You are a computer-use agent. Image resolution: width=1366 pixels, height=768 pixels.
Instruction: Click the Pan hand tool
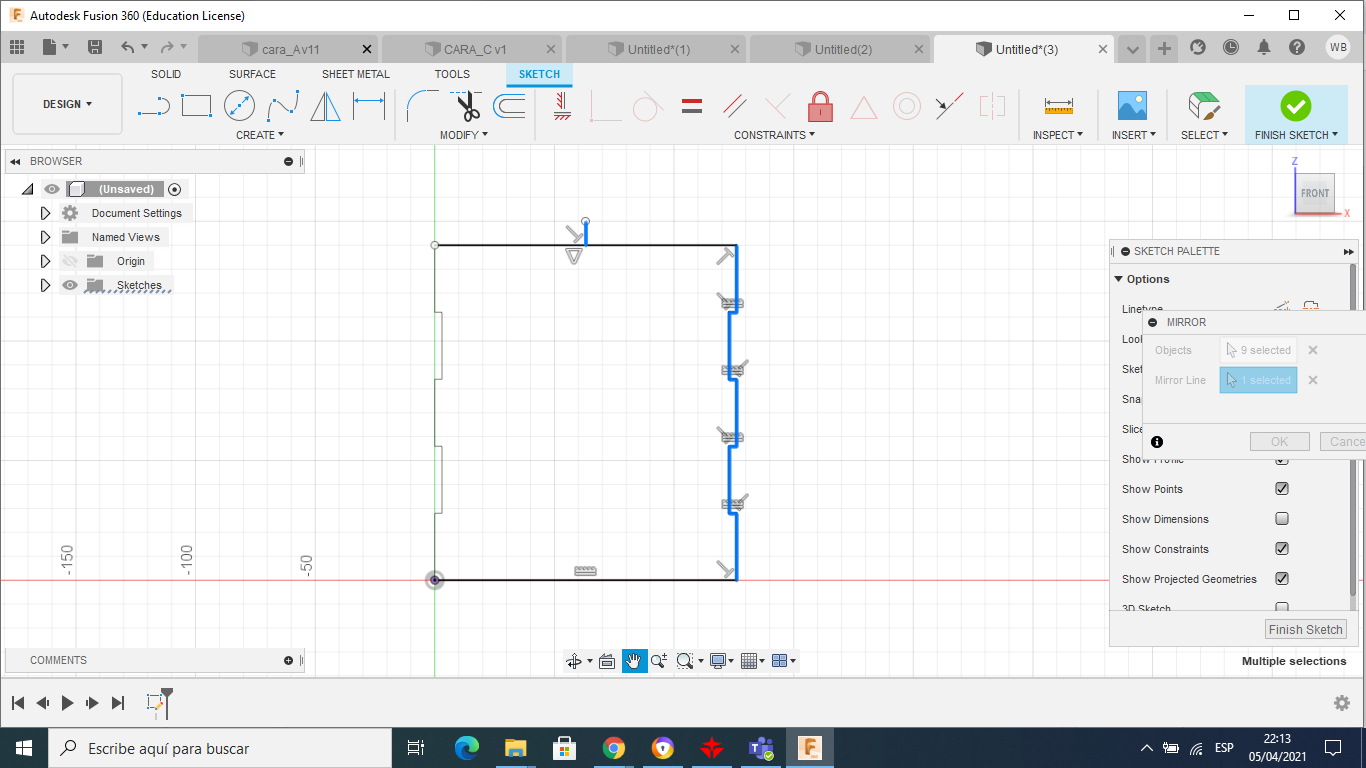point(634,661)
